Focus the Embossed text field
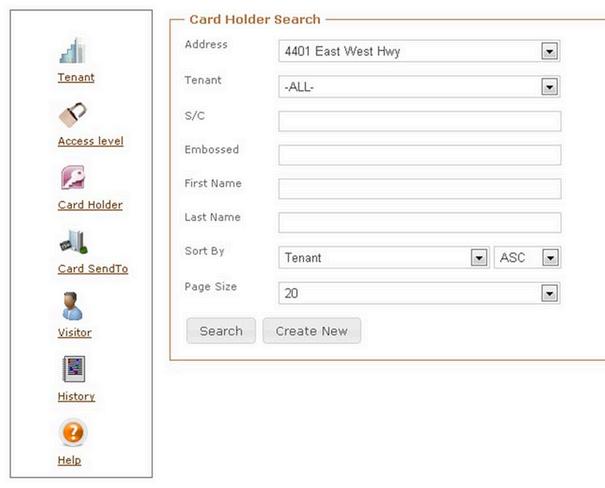Image resolution: width=605 pixels, height=488 pixels. [419, 155]
